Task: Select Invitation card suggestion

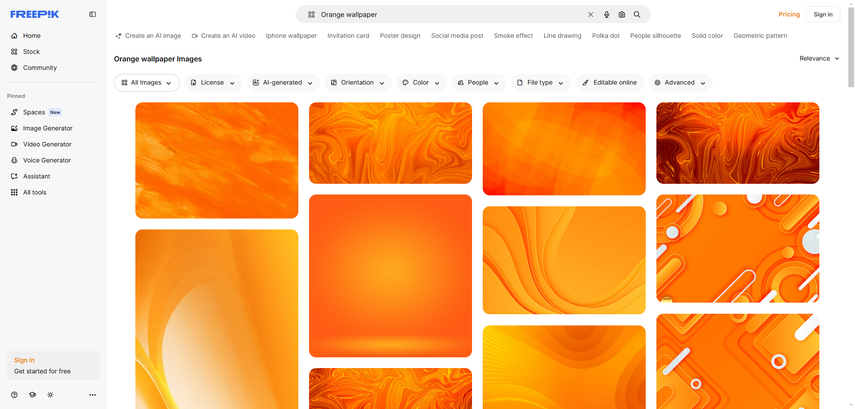Action: click(x=348, y=35)
